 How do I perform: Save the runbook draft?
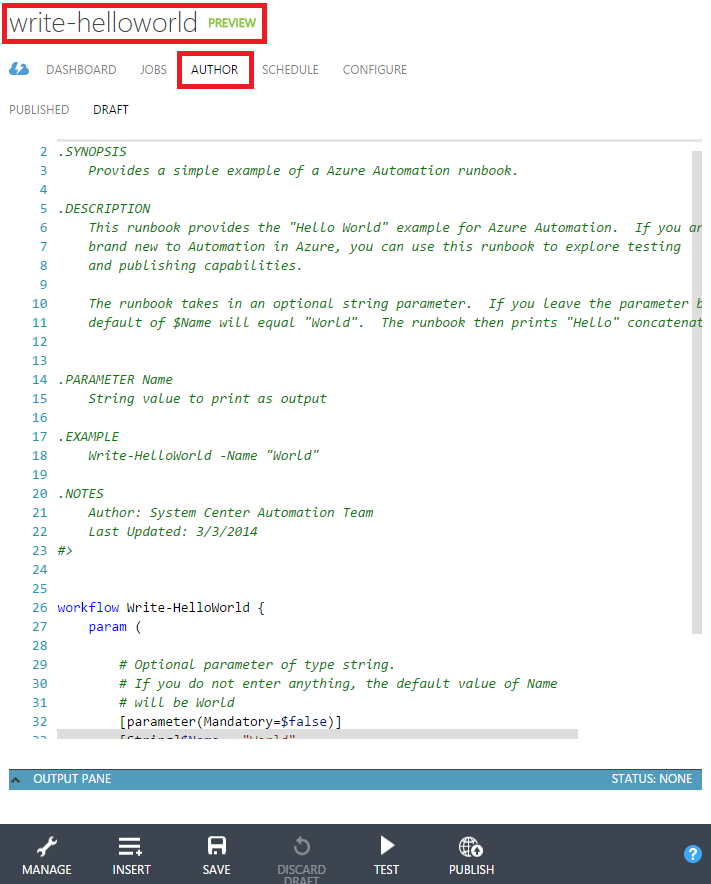tap(217, 846)
